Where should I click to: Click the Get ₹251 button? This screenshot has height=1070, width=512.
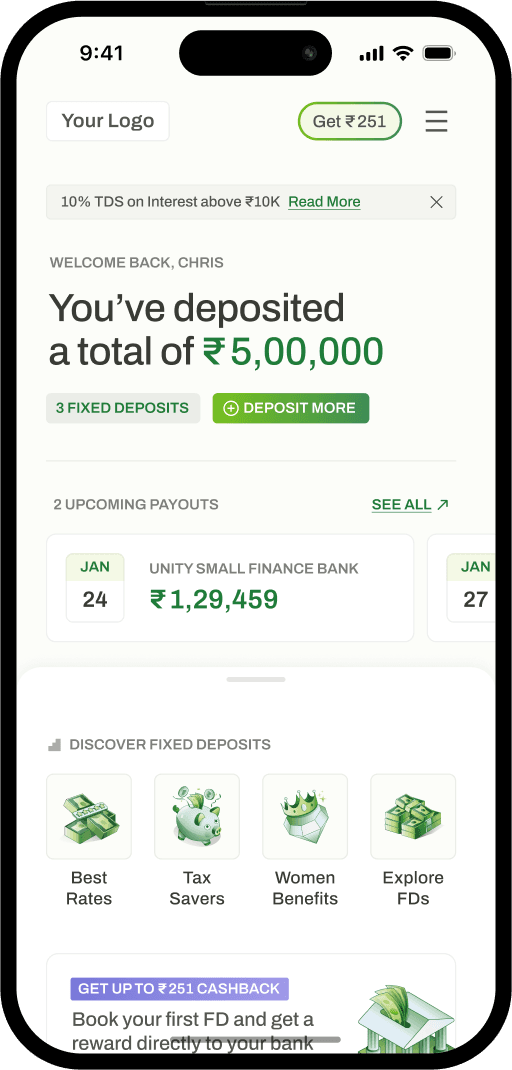tap(350, 121)
